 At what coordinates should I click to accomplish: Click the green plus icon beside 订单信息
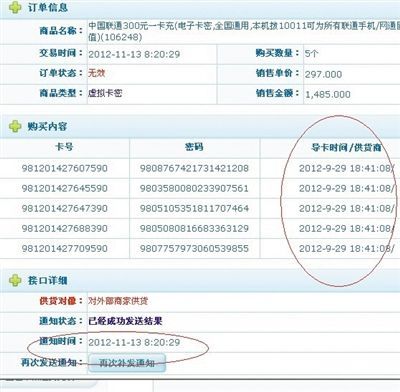(x=15, y=7)
